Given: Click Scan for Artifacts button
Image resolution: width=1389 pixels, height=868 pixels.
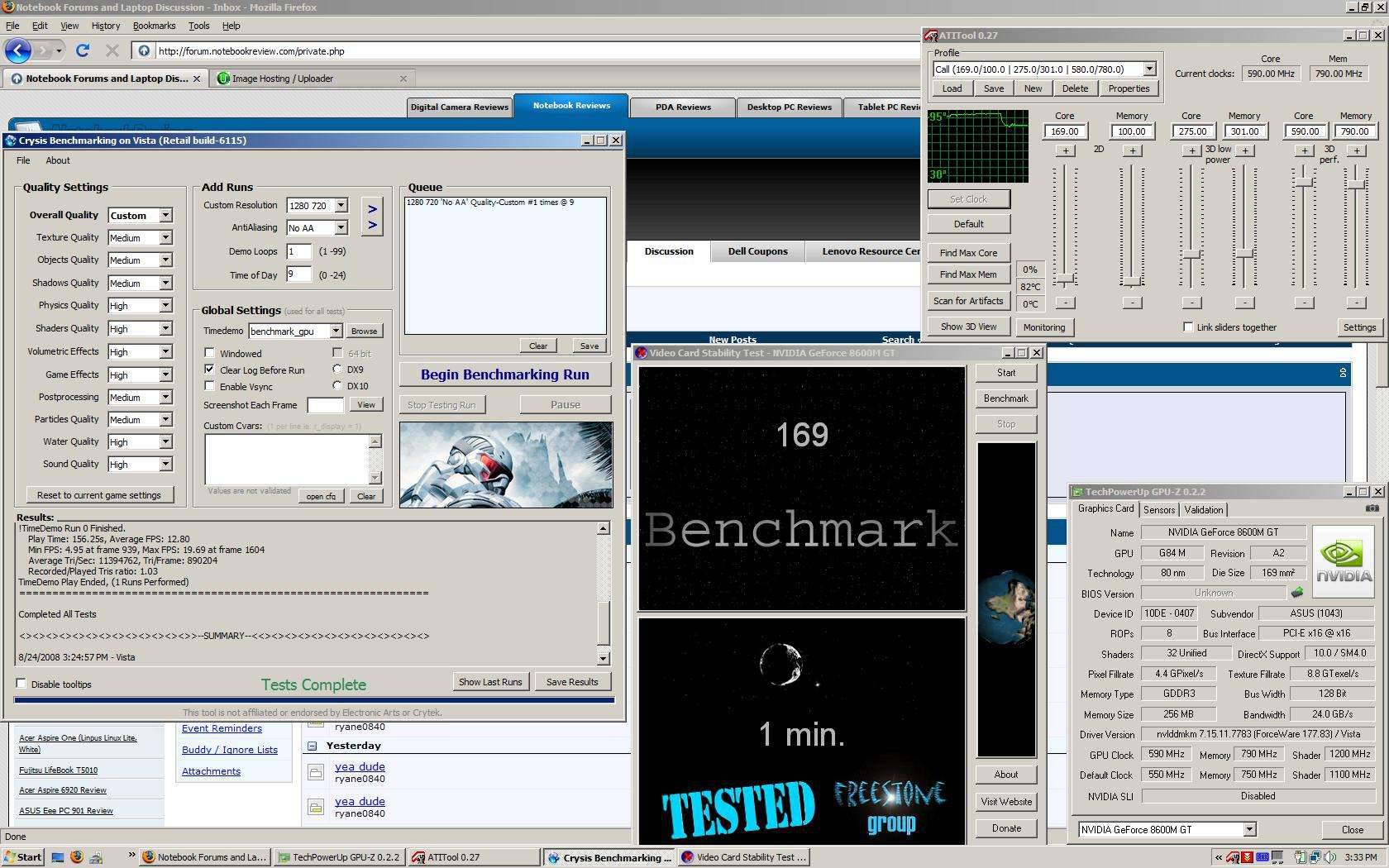Looking at the screenshot, I should tap(968, 301).
